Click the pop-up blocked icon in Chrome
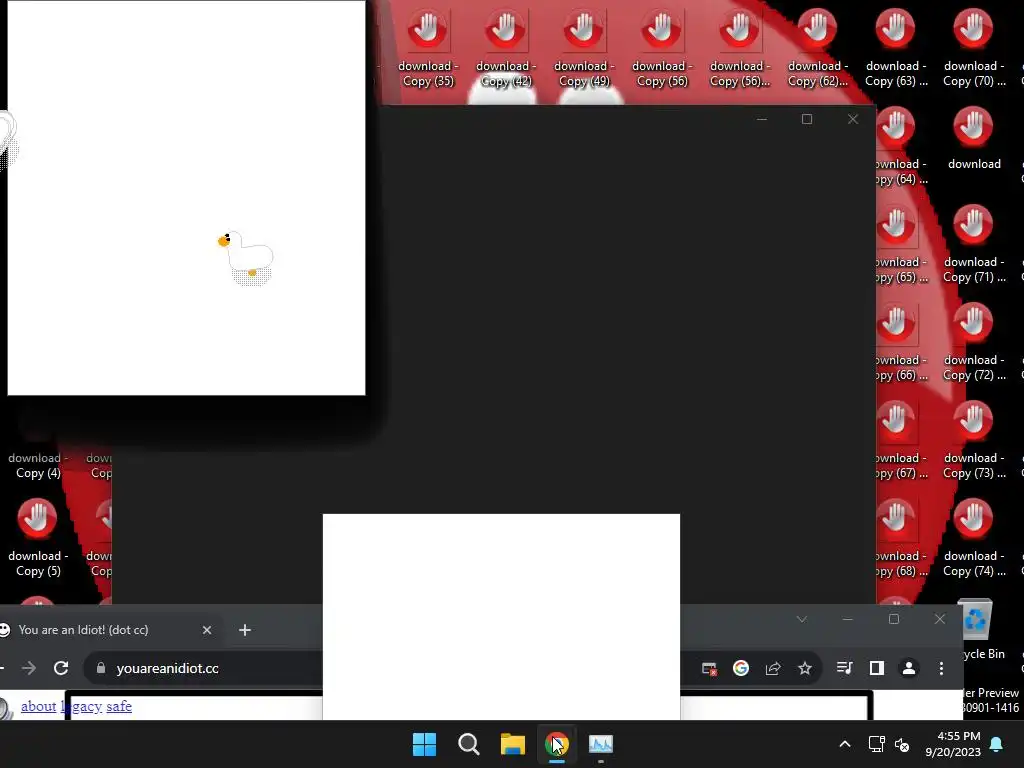 point(709,668)
